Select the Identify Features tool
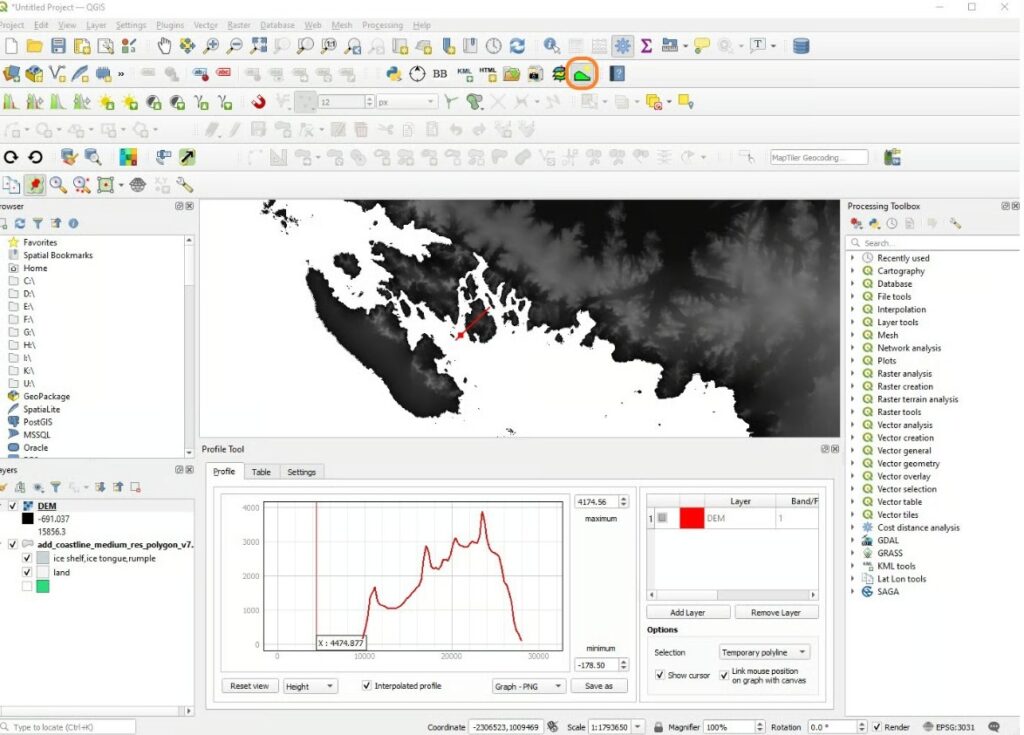Viewport: 1024px width, 735px height. pos(552,46)
